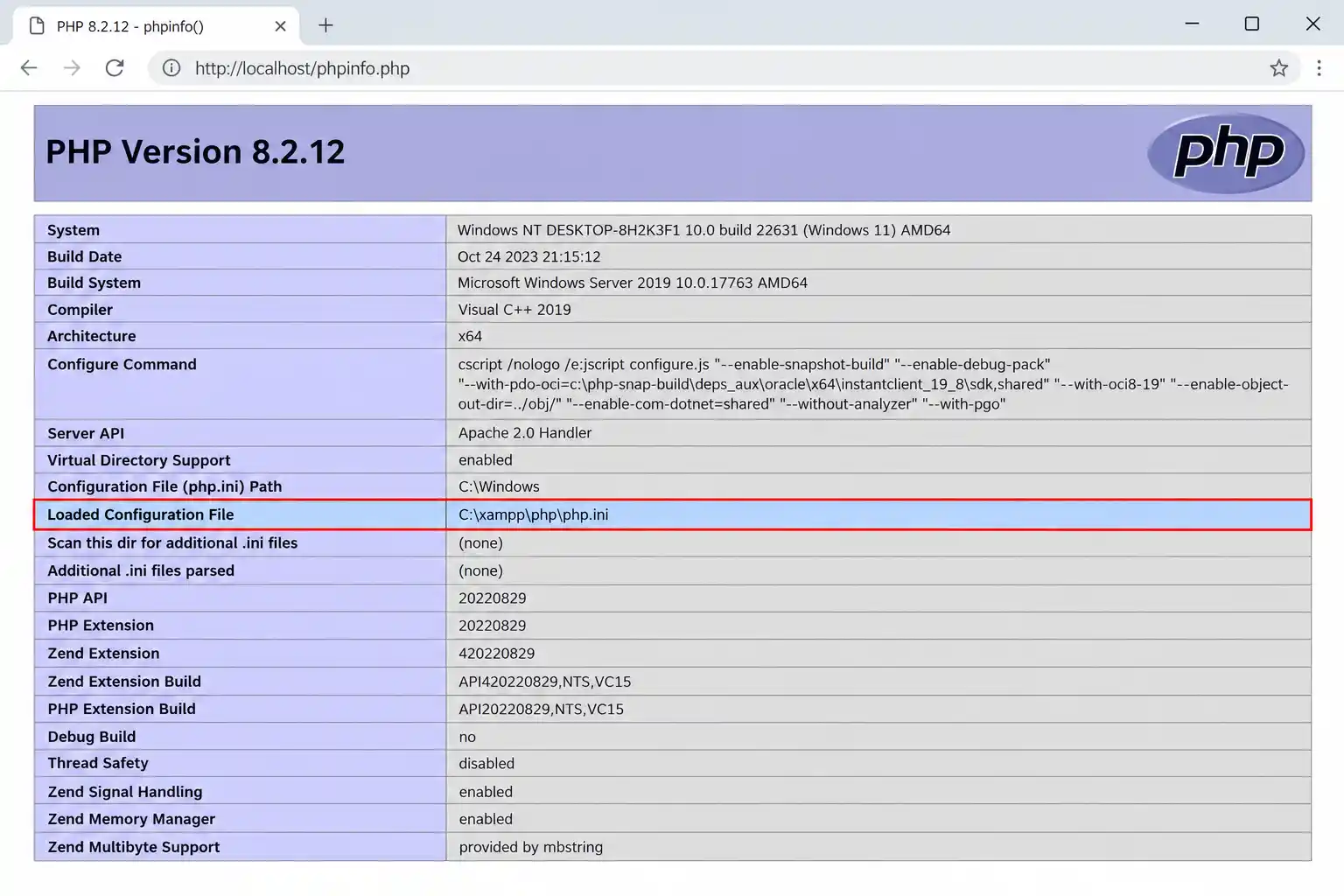Click the 'Windows NT DESKTOP-8H2K3F1' system value
The image size is (1344, 896).
point(703,230)
